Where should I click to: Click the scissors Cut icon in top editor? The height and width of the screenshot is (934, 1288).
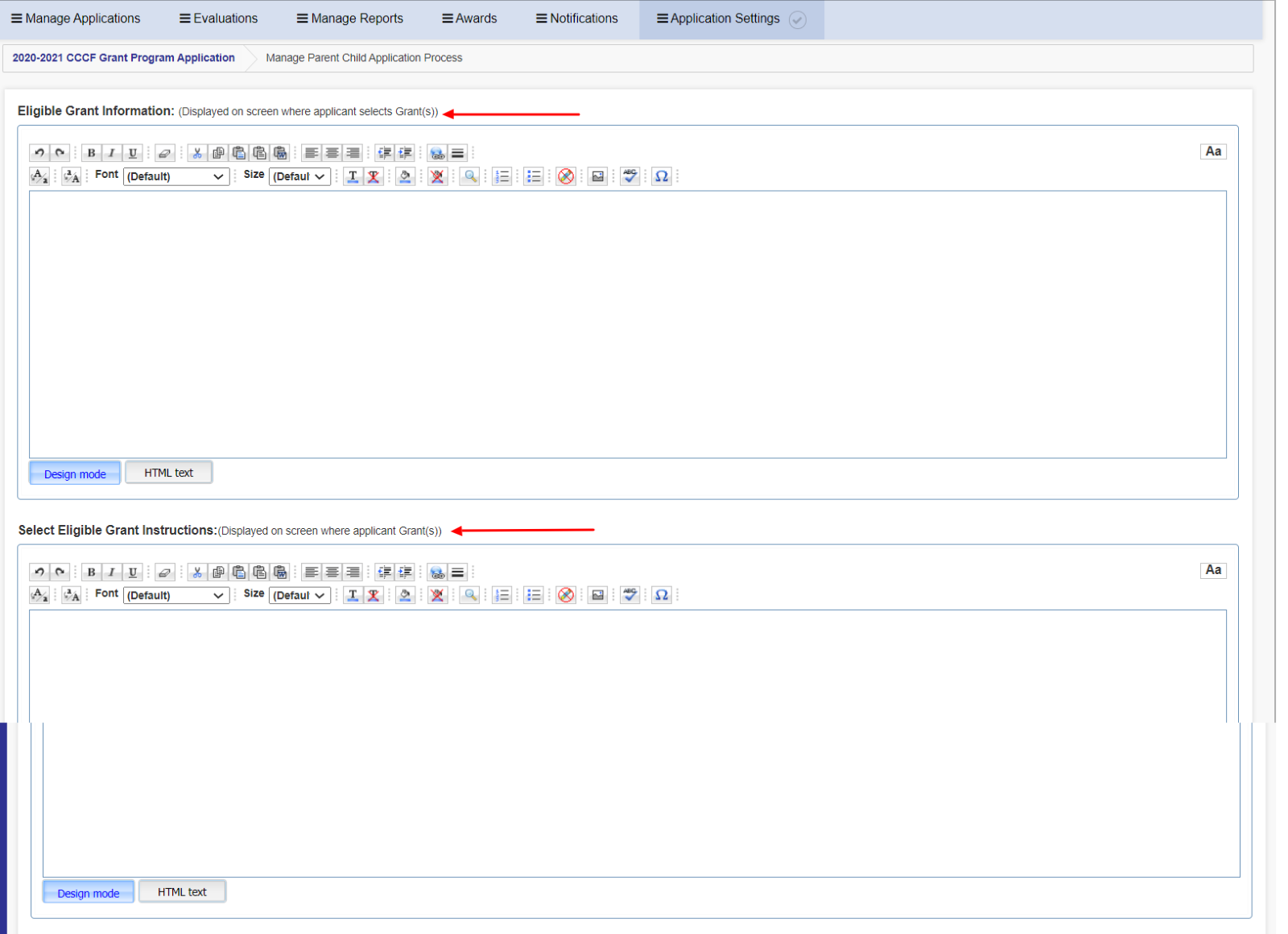point(197,153)
